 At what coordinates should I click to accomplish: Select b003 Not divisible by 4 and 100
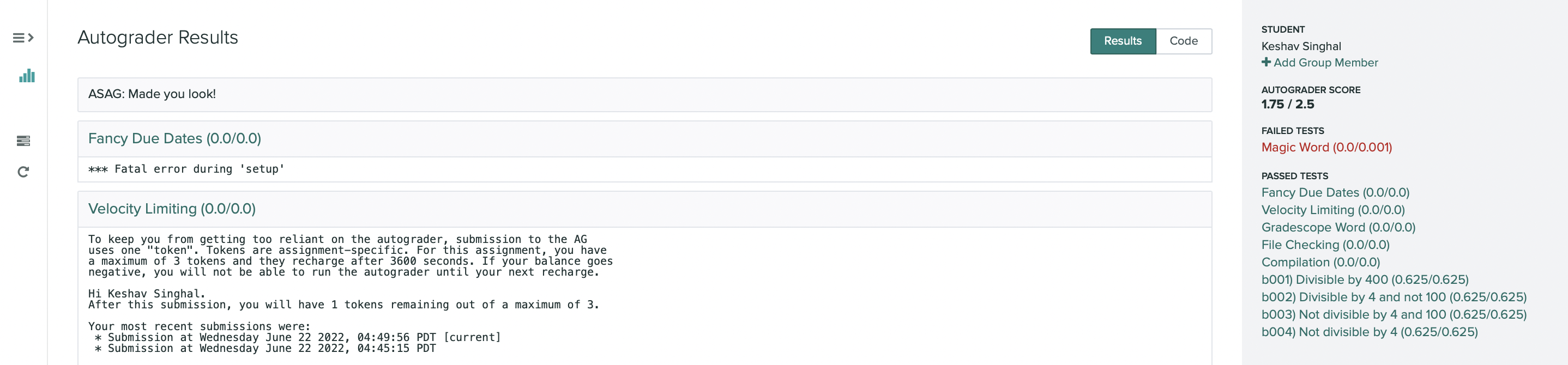[1394, 314]
